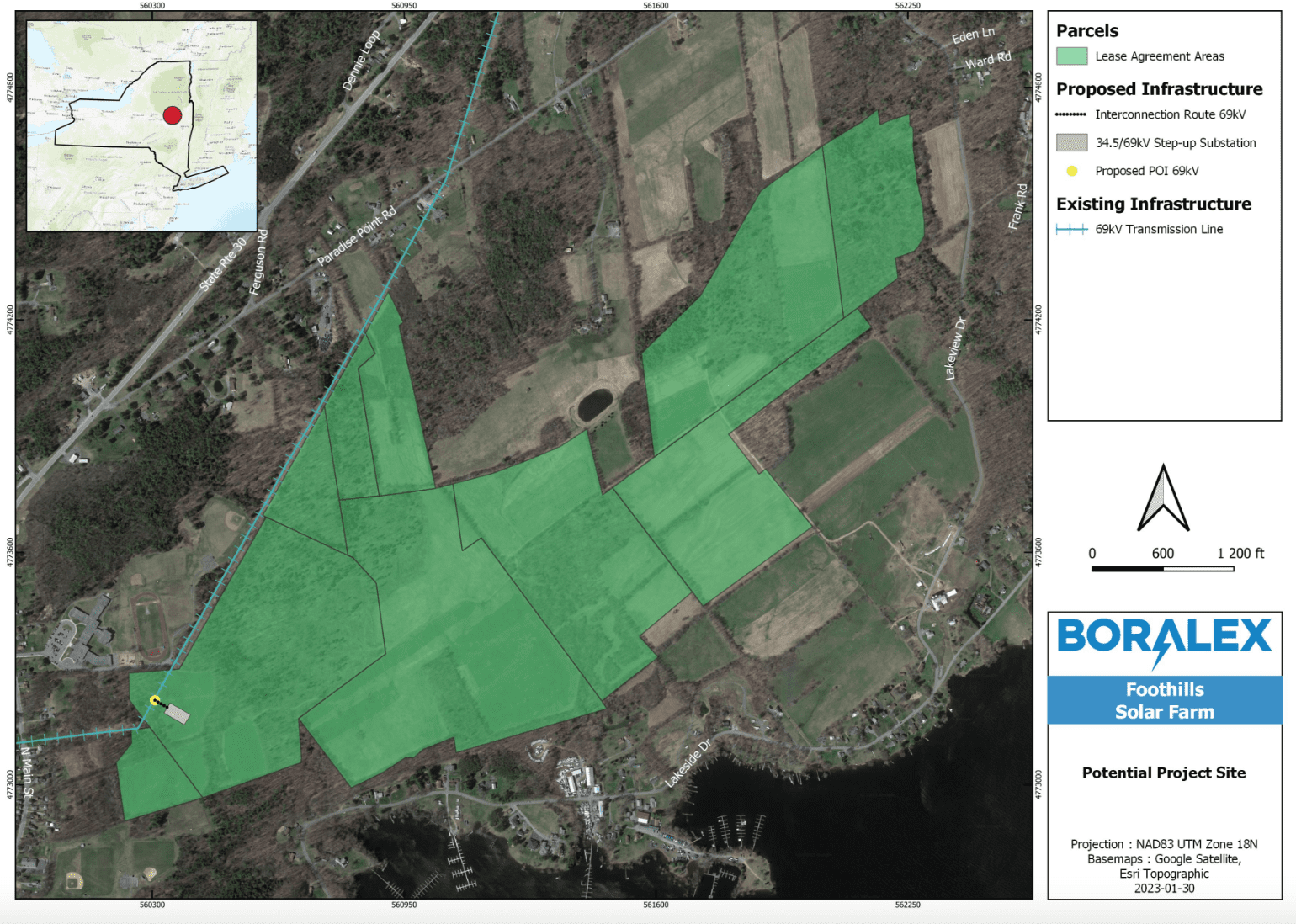Click the 'Potential Project Site' title
Viewport: 1296px width, 924px height.
coord(1164,773)
